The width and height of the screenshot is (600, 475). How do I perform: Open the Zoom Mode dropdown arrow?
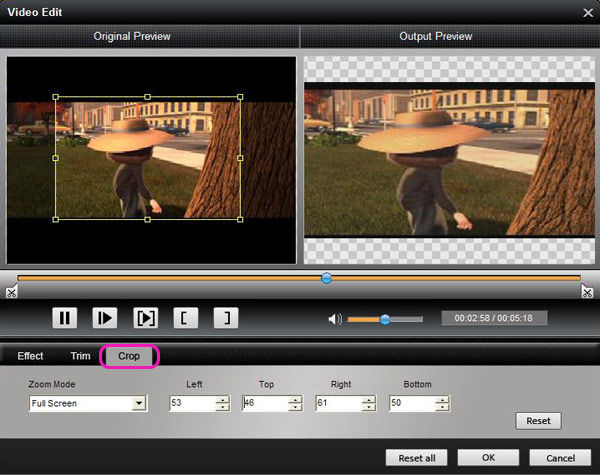[x=139, y=403]
